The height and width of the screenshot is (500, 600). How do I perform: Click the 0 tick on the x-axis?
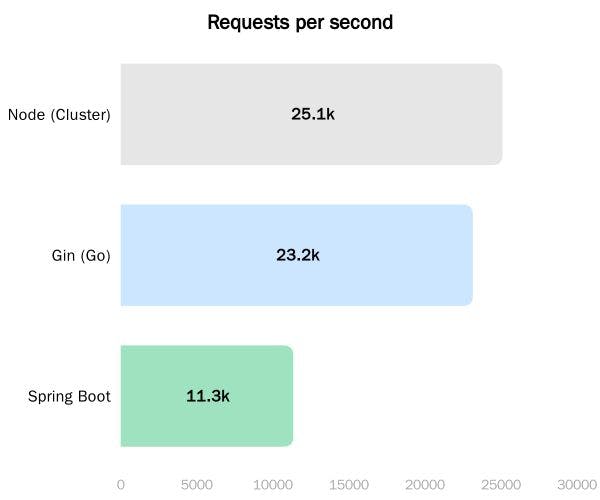click(121, 484)
